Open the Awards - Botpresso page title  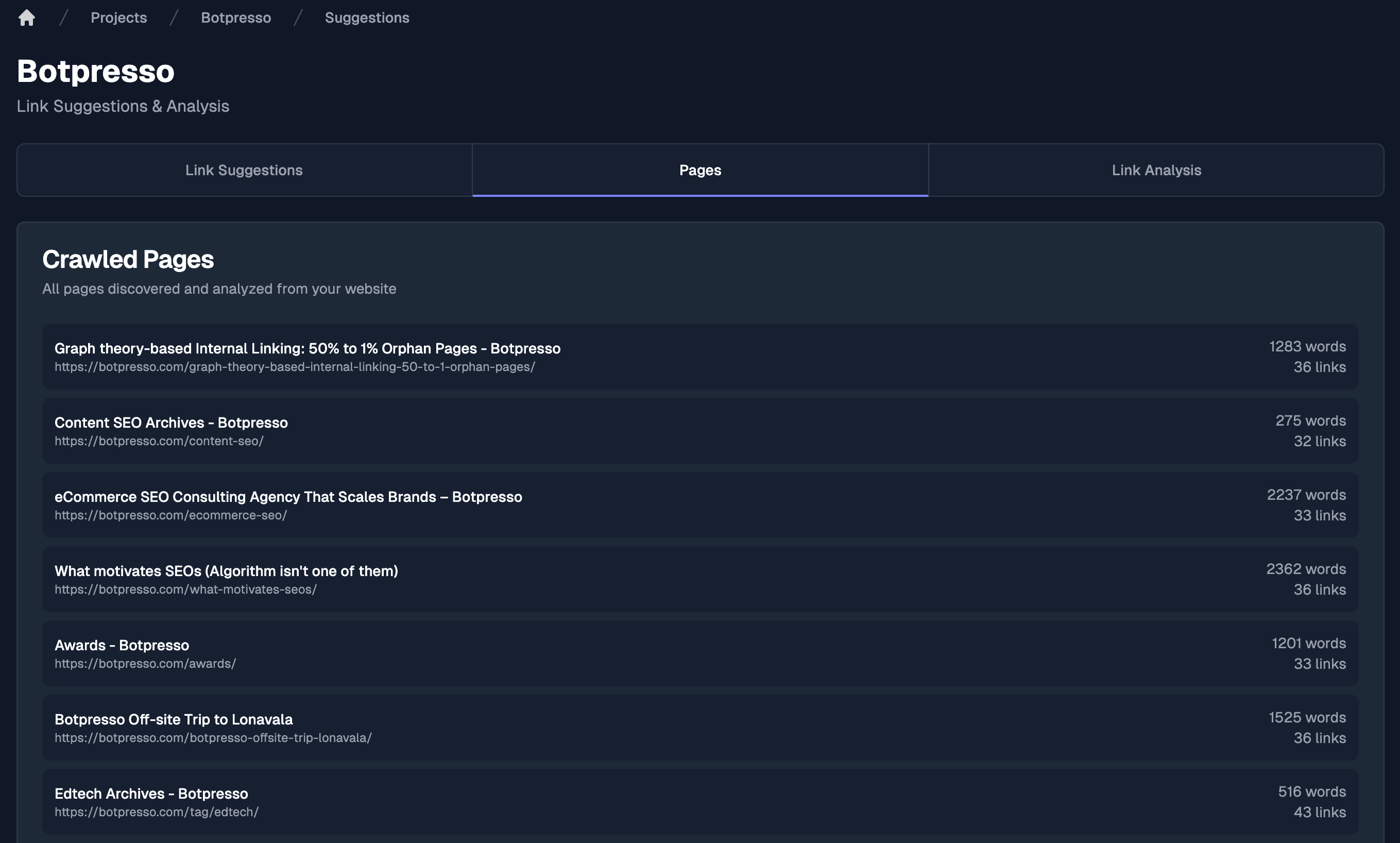point(122,645)
